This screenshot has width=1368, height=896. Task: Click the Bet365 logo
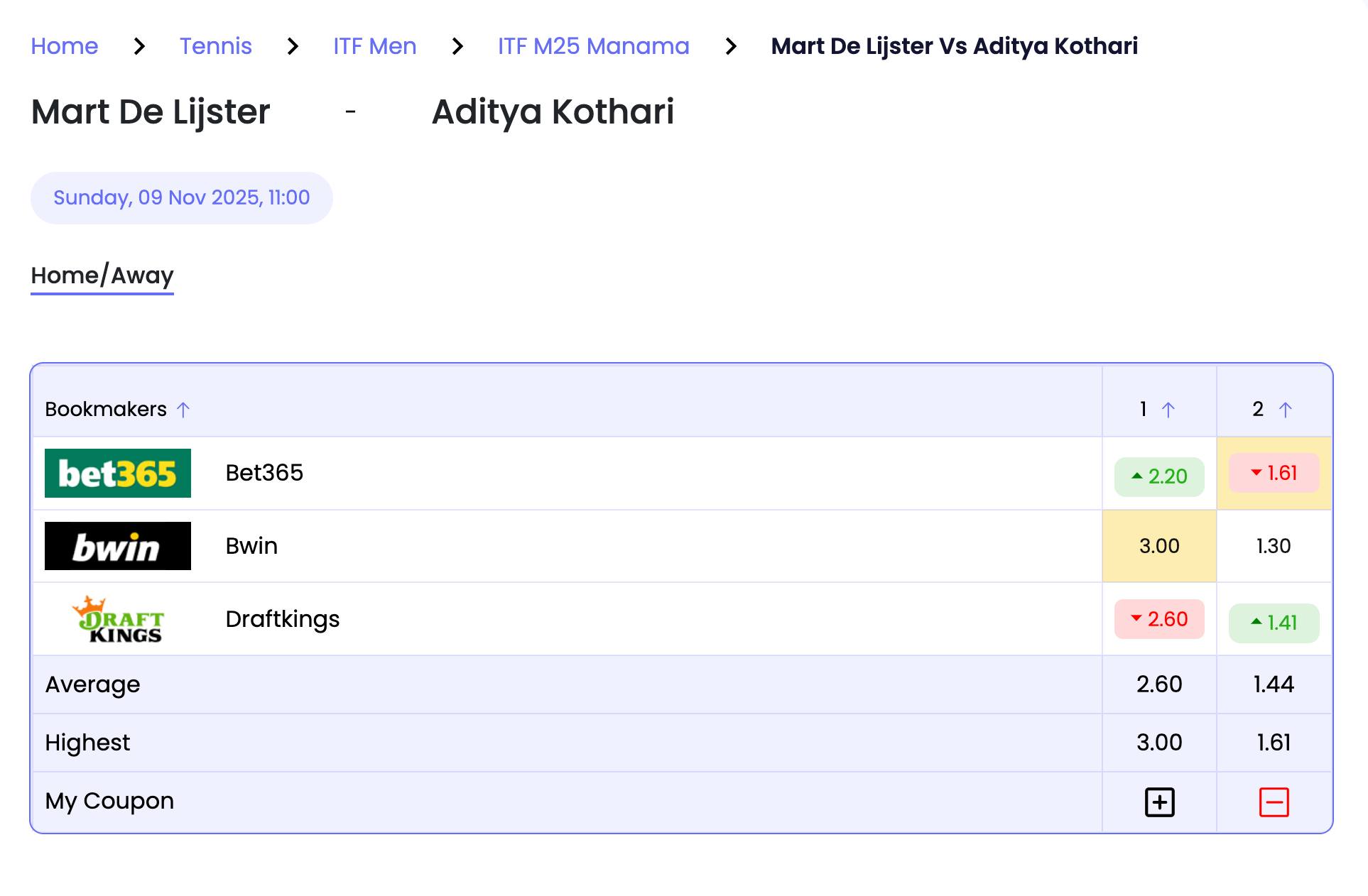click(x=117, y=473)
